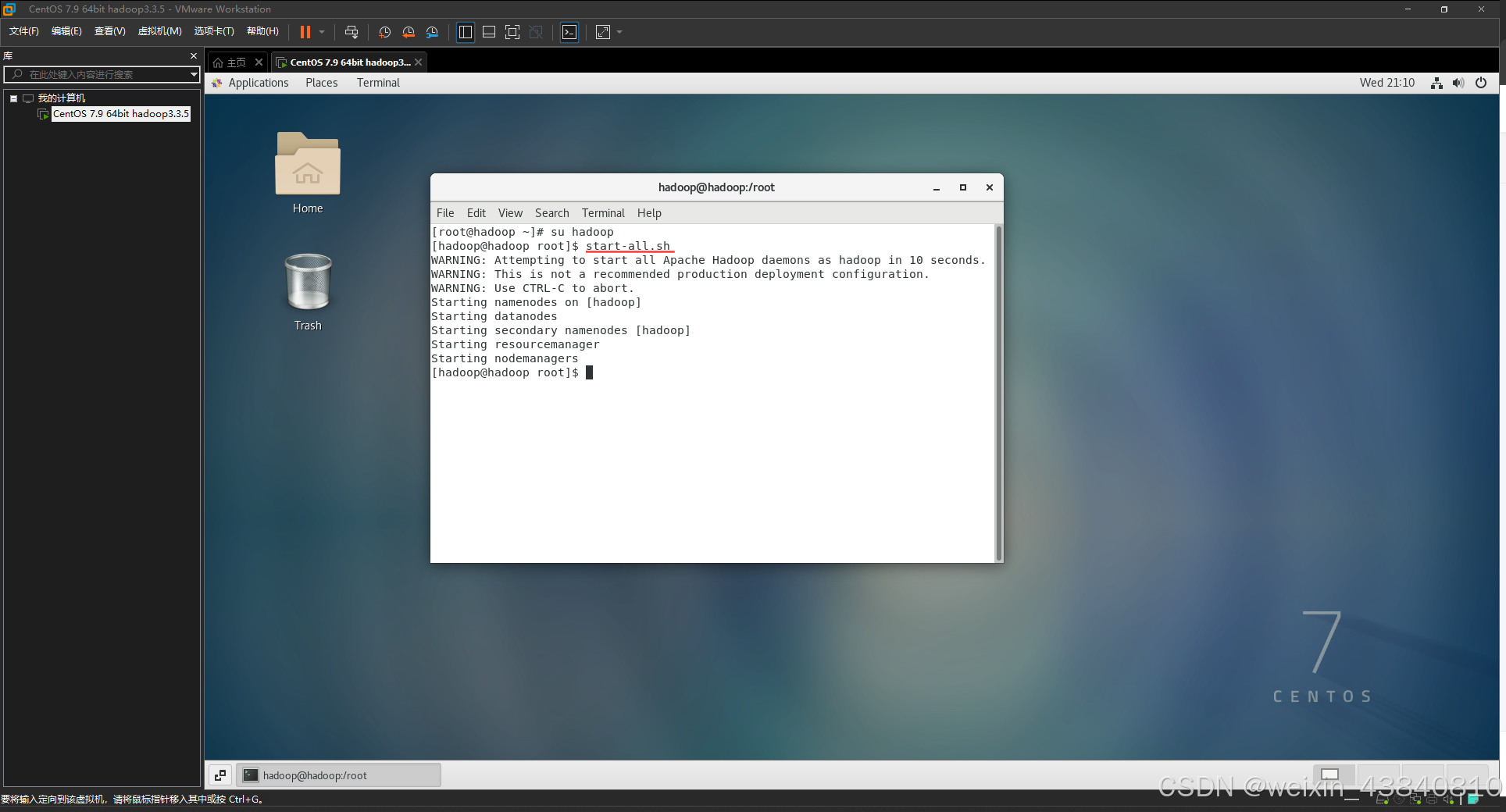Screen dimensions: 1506x812
Task: Toggle the library sidebar panel
Action: pyautogui.click(x=465, y=32)
